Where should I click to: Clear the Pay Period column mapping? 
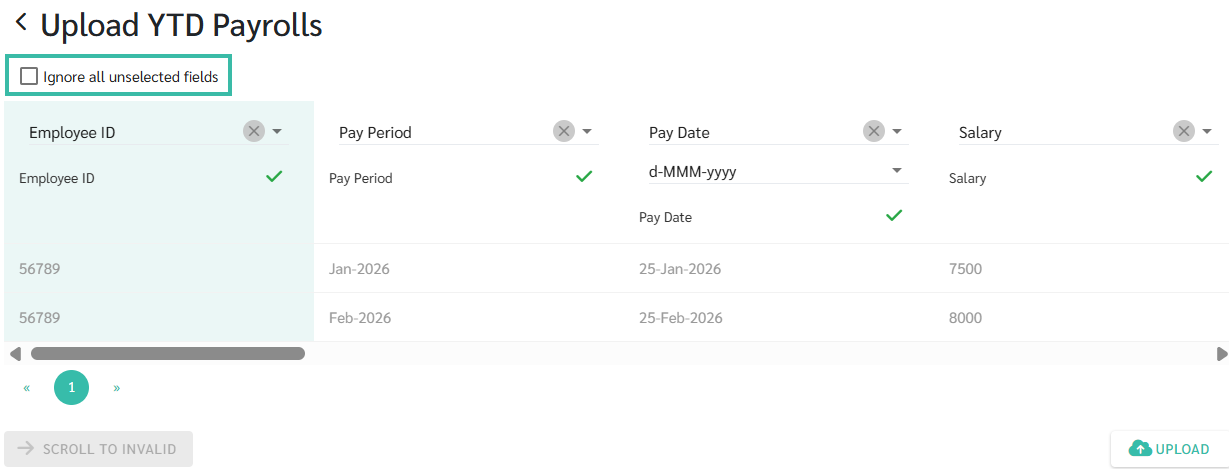tap(564, 131)
